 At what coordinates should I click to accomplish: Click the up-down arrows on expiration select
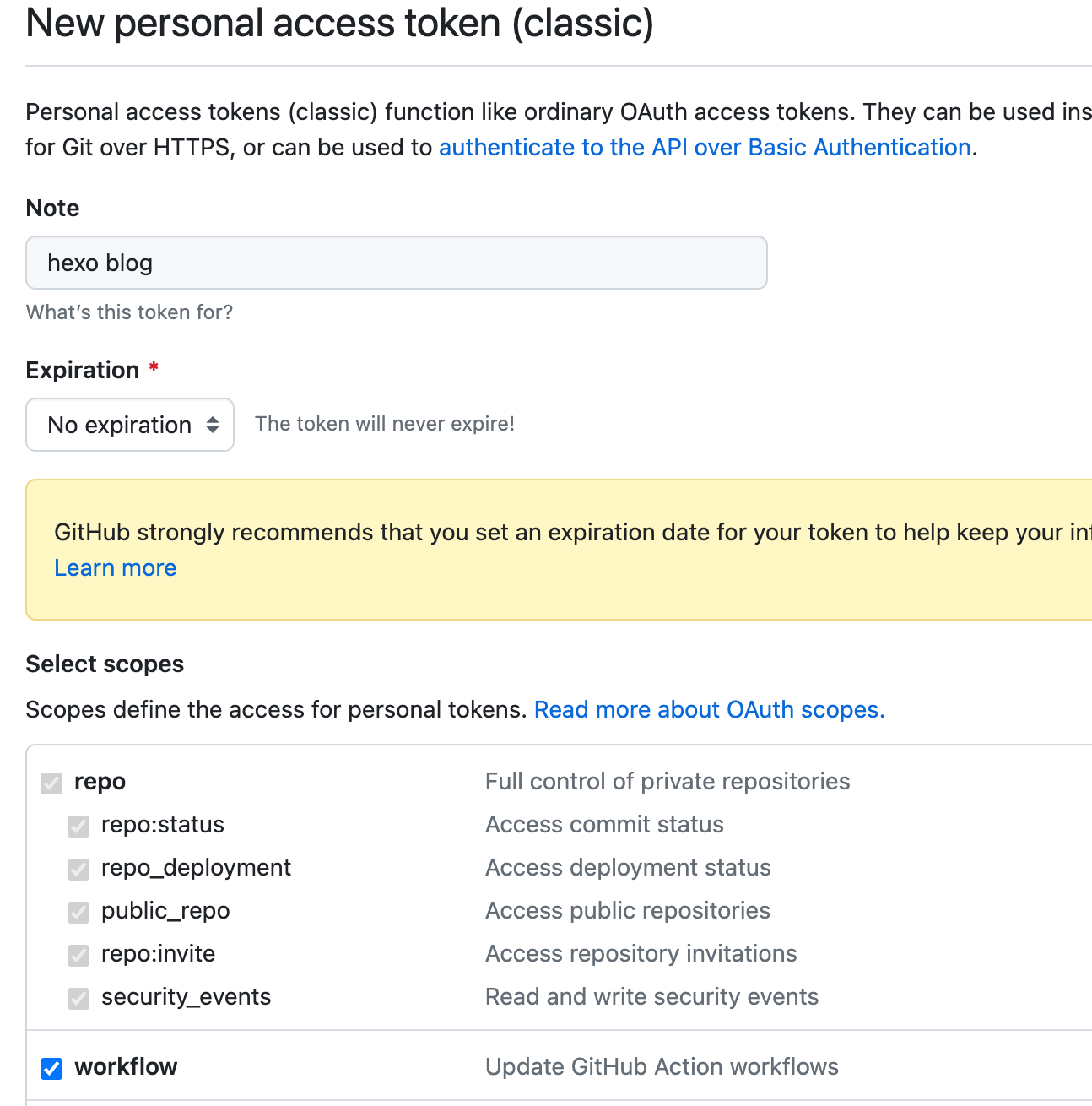tap(213, 425)
